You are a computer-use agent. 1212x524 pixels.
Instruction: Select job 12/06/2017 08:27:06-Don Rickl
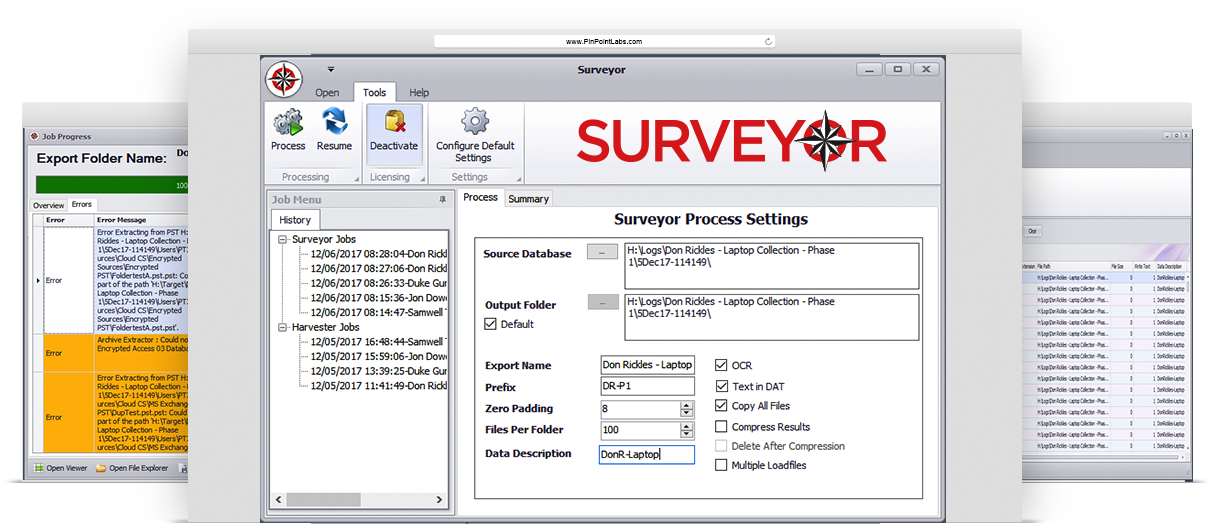pyautogui.click(x=378, y=269)
